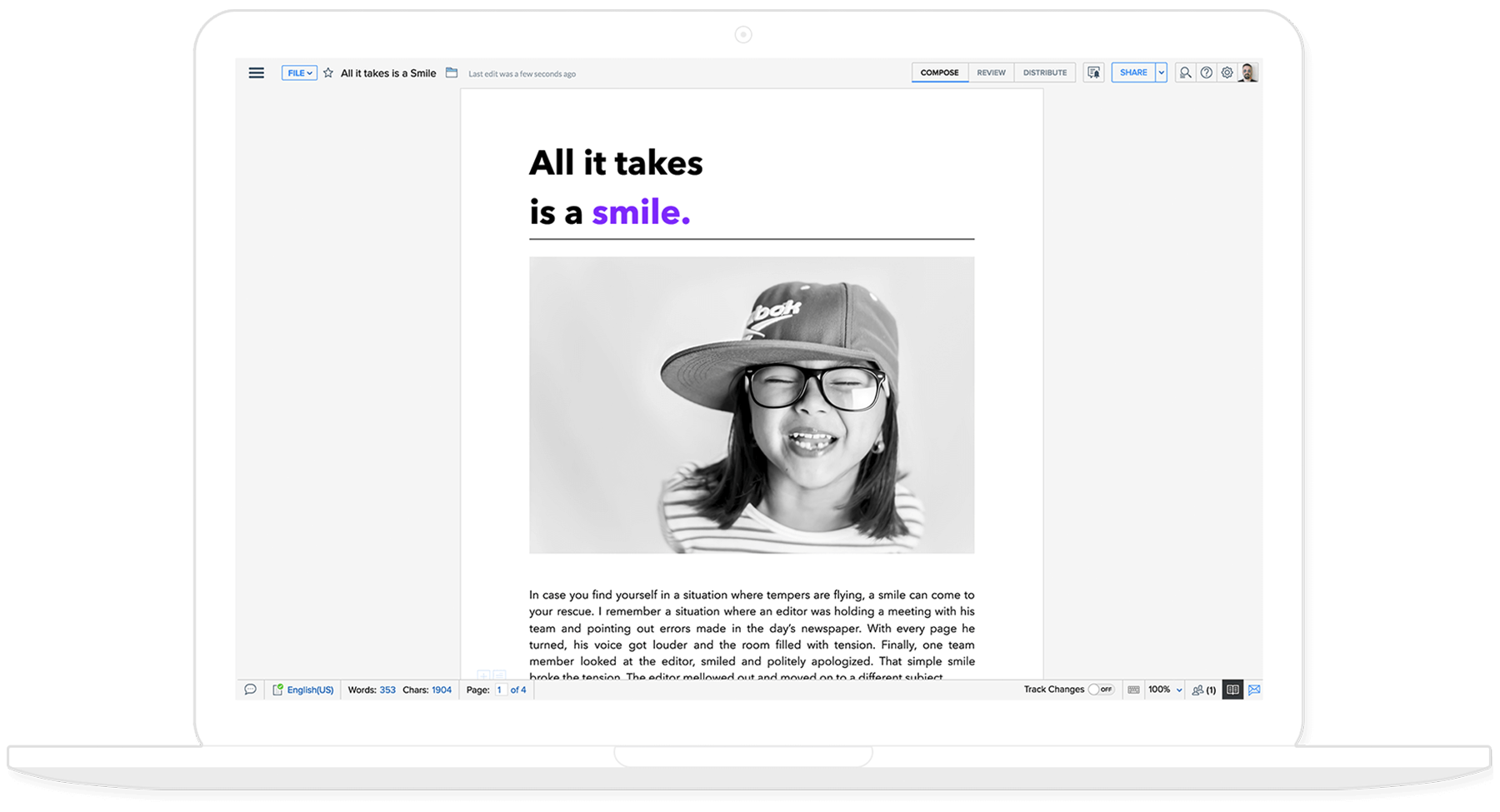Open the 100% zoom dropdown
1500x812 pixels.
coord(1165,690)
